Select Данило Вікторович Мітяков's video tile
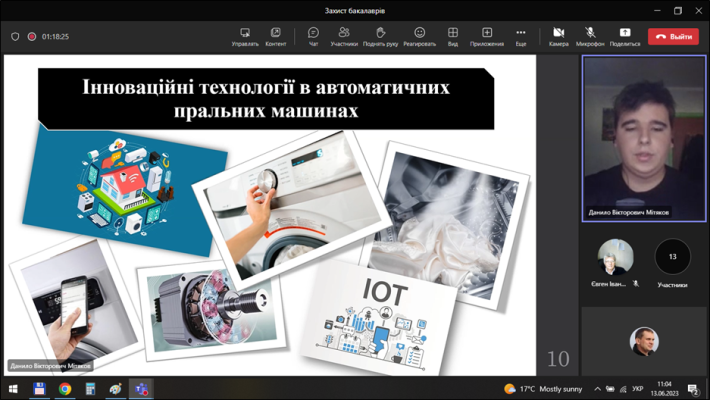Screen dimensions: 710x400 (644, 138)
